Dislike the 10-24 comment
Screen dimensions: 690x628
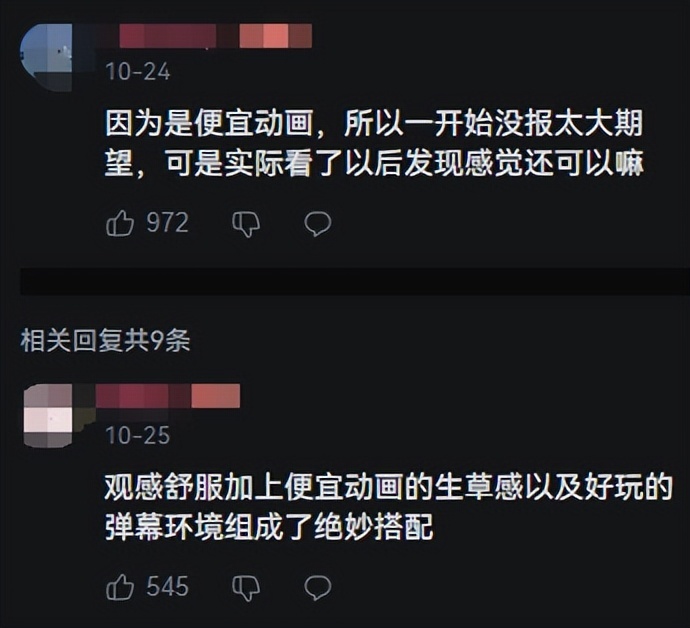pyautogui.click(x=246, y=224)
